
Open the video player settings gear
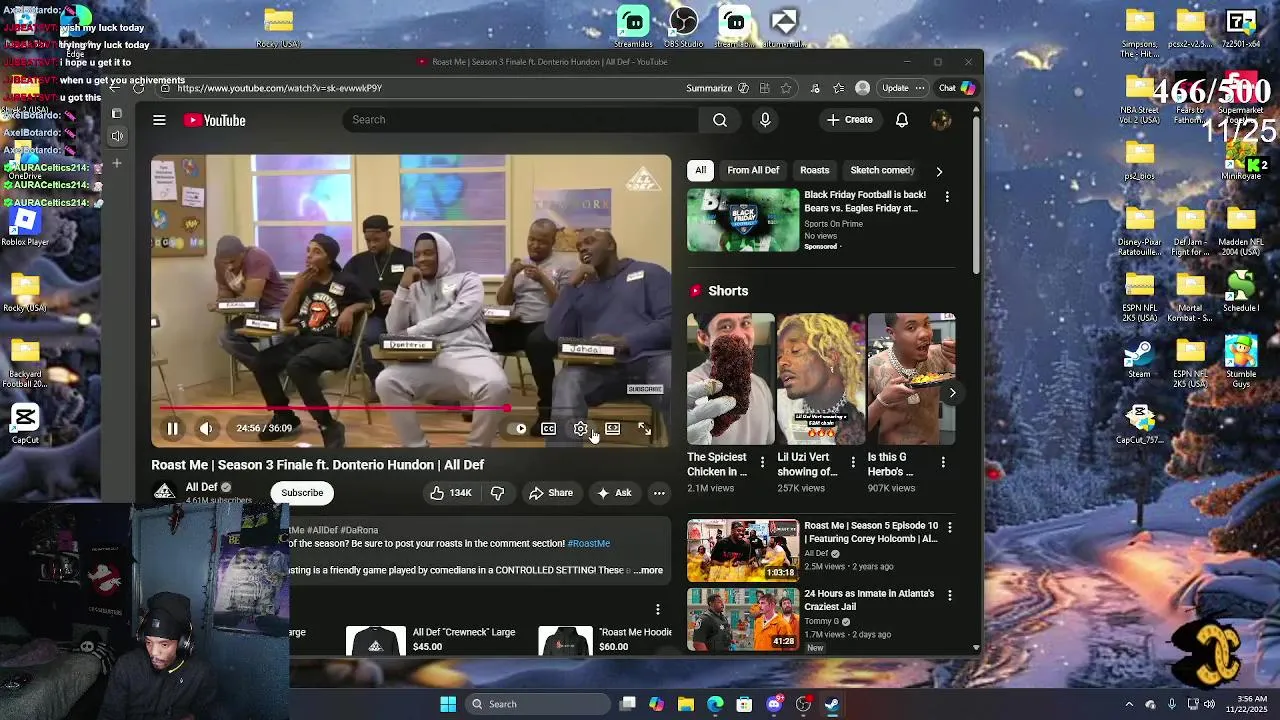pyautogui.click(x=580, y=429)
